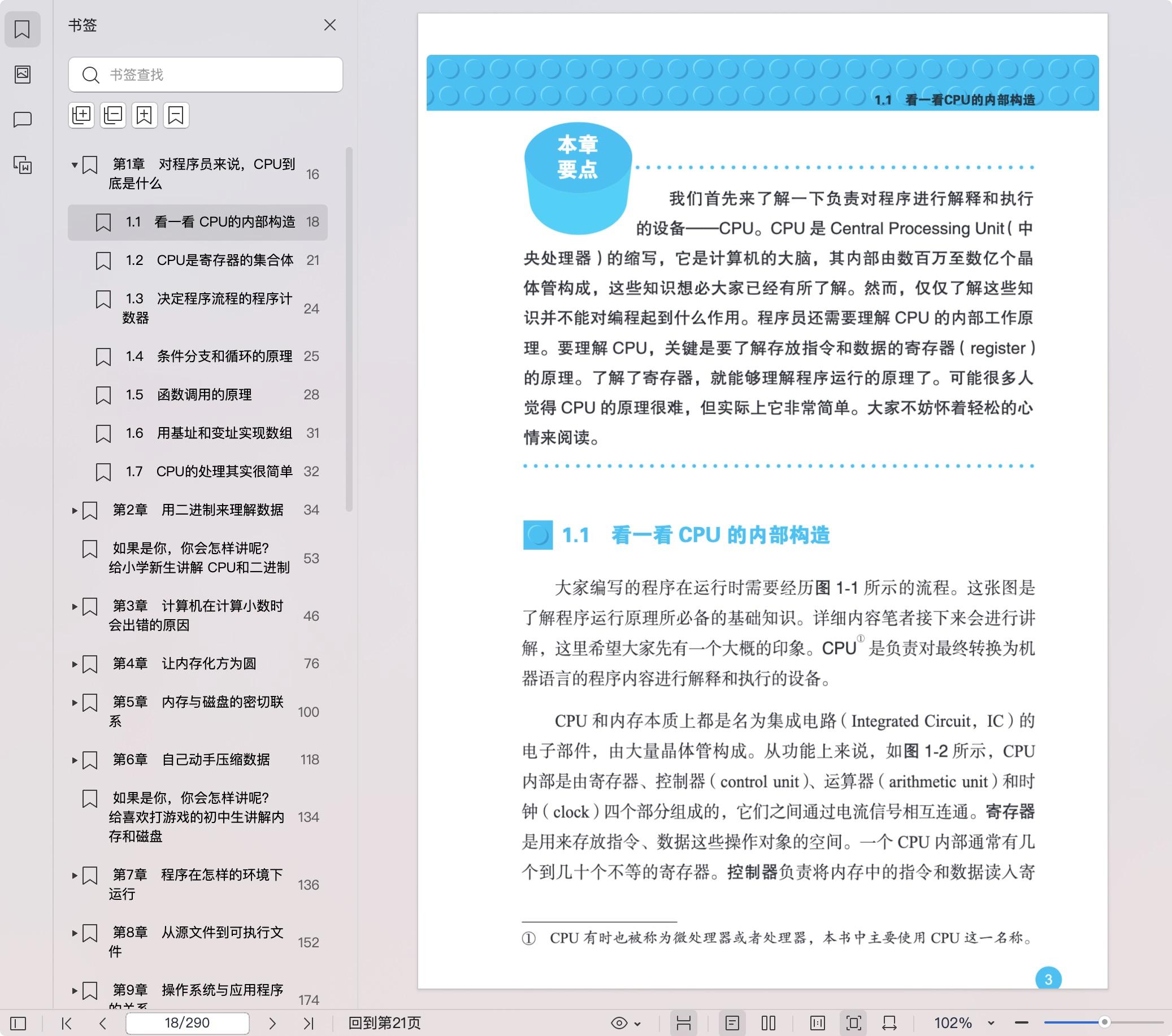Select bookmark 1.6 用基址和变址实现数组

[x=198, y=433]
